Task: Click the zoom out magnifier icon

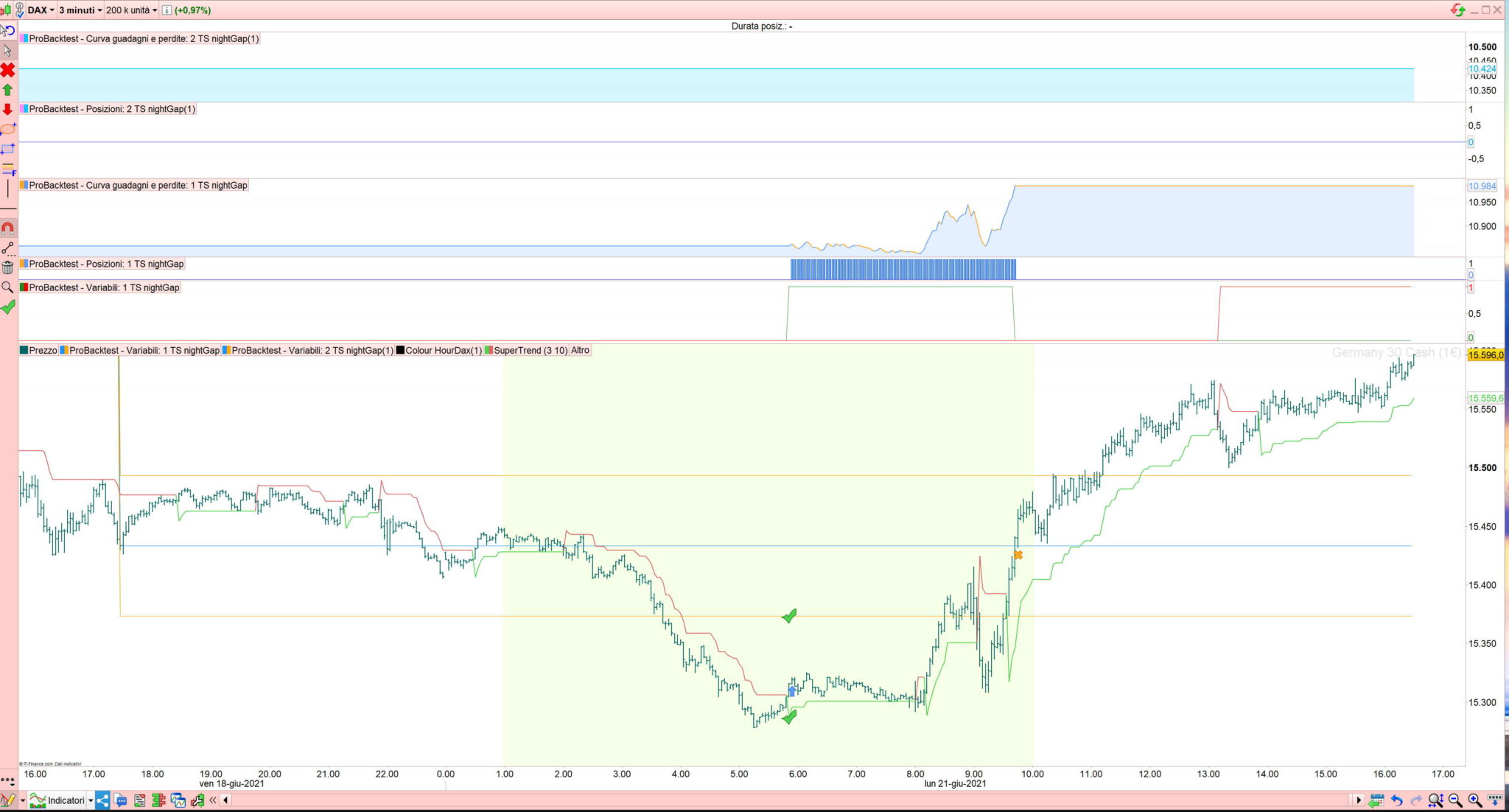Action: (x=1455, y=800)
